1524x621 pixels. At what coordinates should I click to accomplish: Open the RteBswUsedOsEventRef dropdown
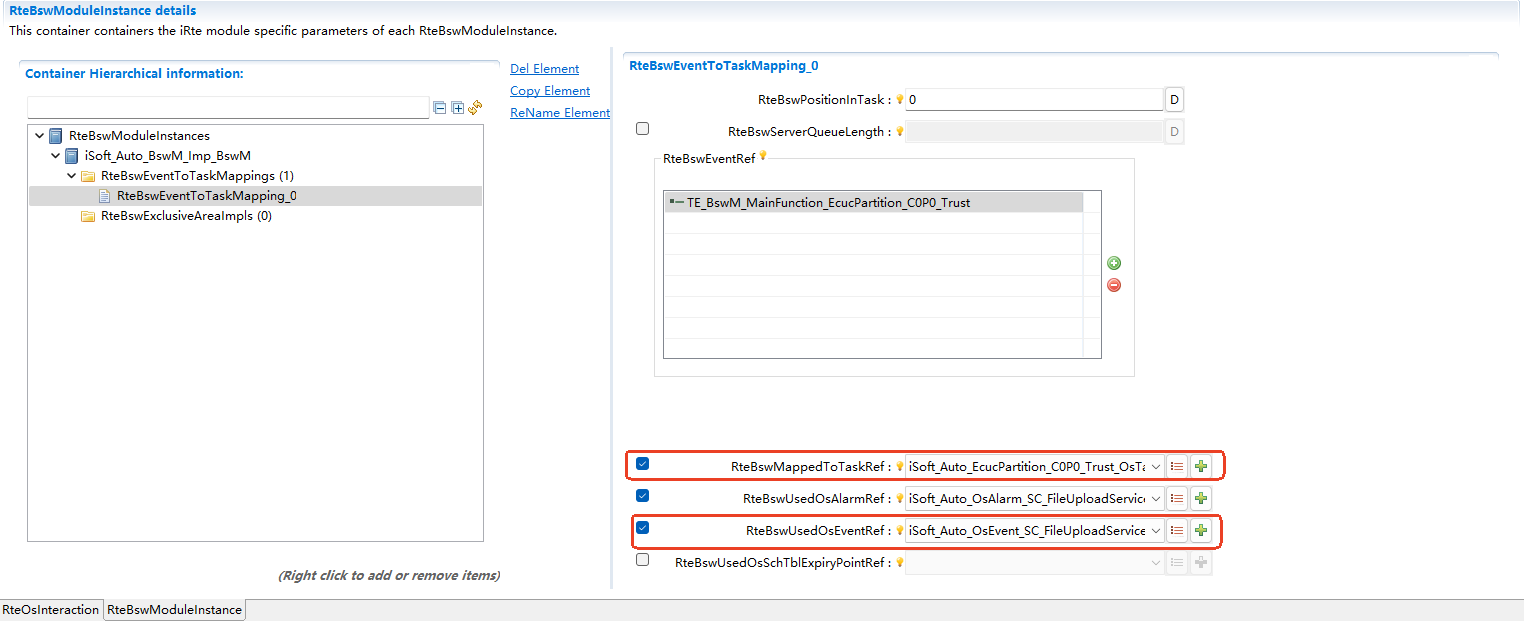click(x=1156, y=530)
